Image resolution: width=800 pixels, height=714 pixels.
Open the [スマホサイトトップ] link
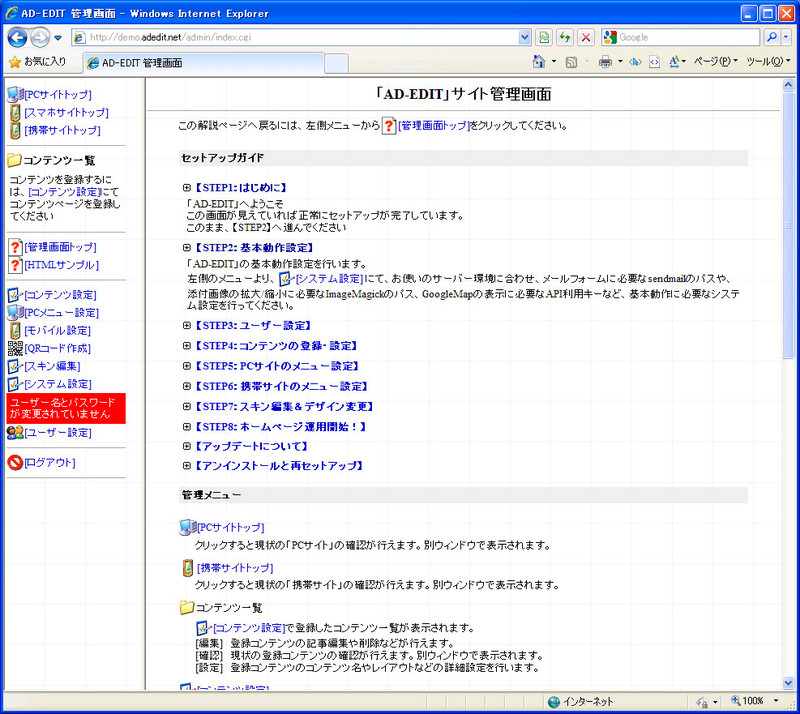point(66,113)
